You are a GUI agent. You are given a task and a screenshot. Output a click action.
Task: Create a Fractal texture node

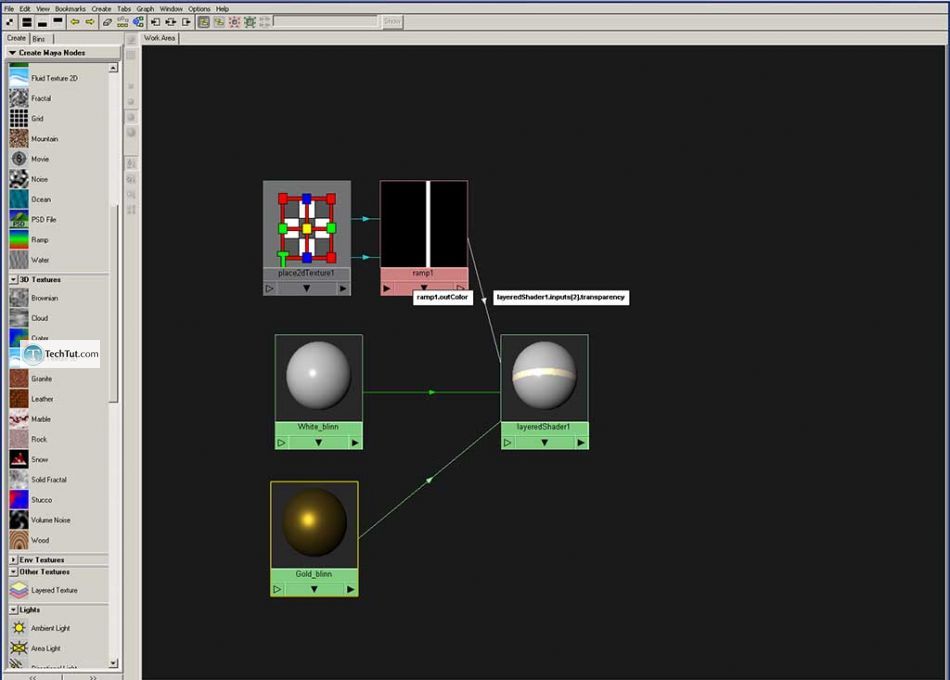pos(19,99)
